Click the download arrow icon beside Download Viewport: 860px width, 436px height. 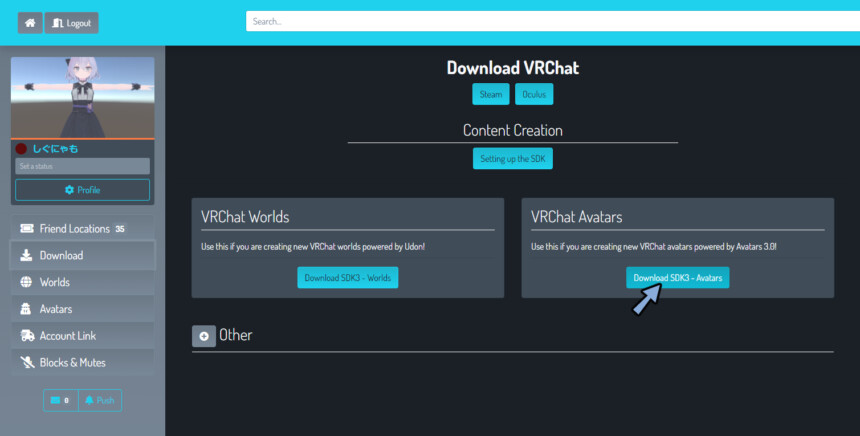point(26,256)
